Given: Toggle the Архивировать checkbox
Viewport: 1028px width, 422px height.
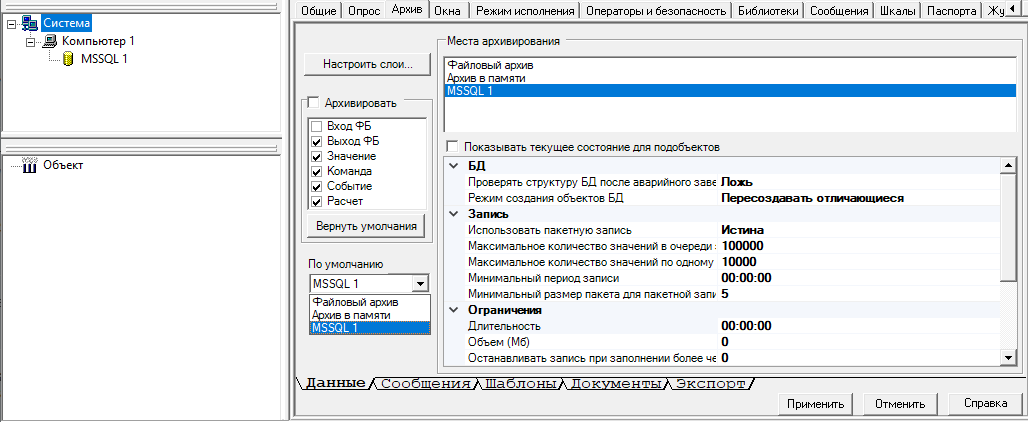Looking at the screenshot, I should pyautogui.click(x=313, y=103).
